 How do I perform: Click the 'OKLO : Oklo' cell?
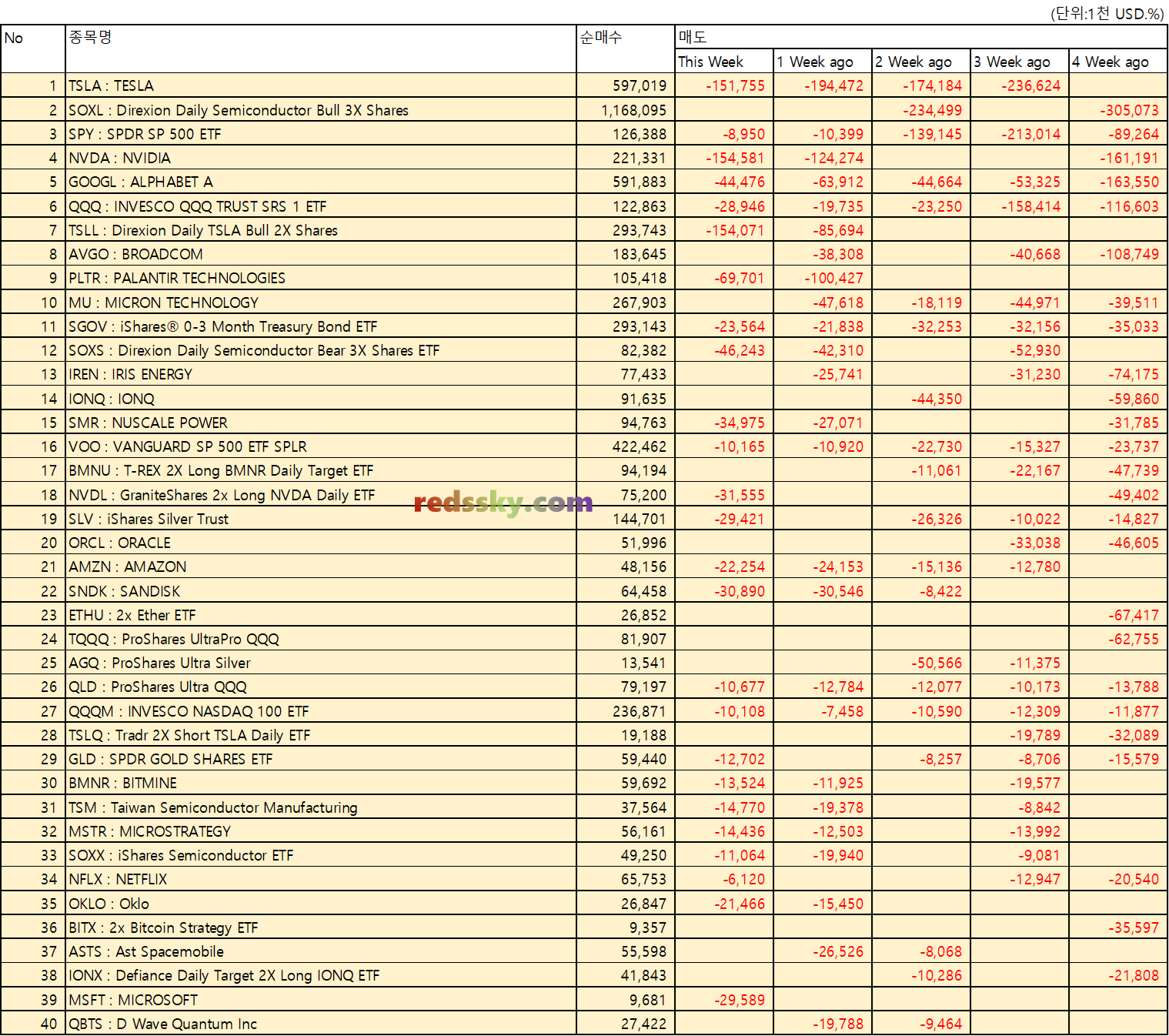(321, 904)
